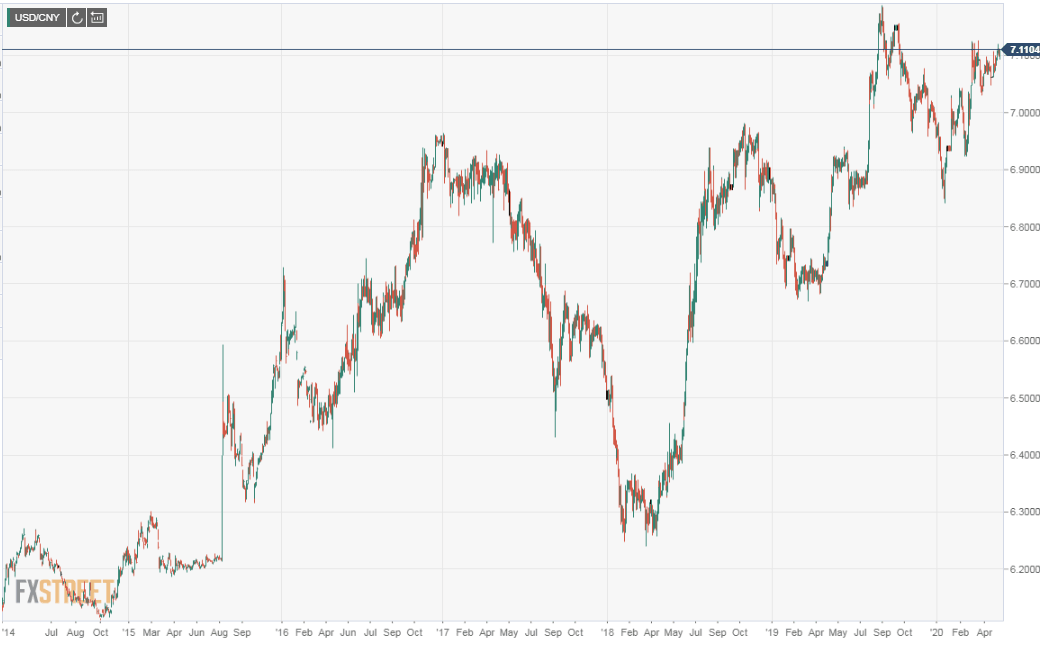Click the '18 year marker on time axis
Image resolution: width=1040 pixels, height=649 pixels.
pyautogui.click(x=606, y=633)
